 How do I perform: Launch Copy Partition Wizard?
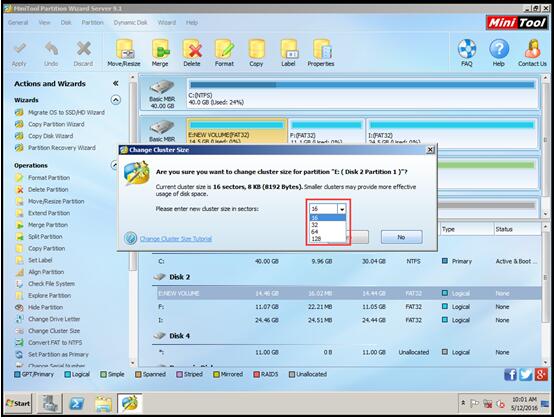[56, 124]
